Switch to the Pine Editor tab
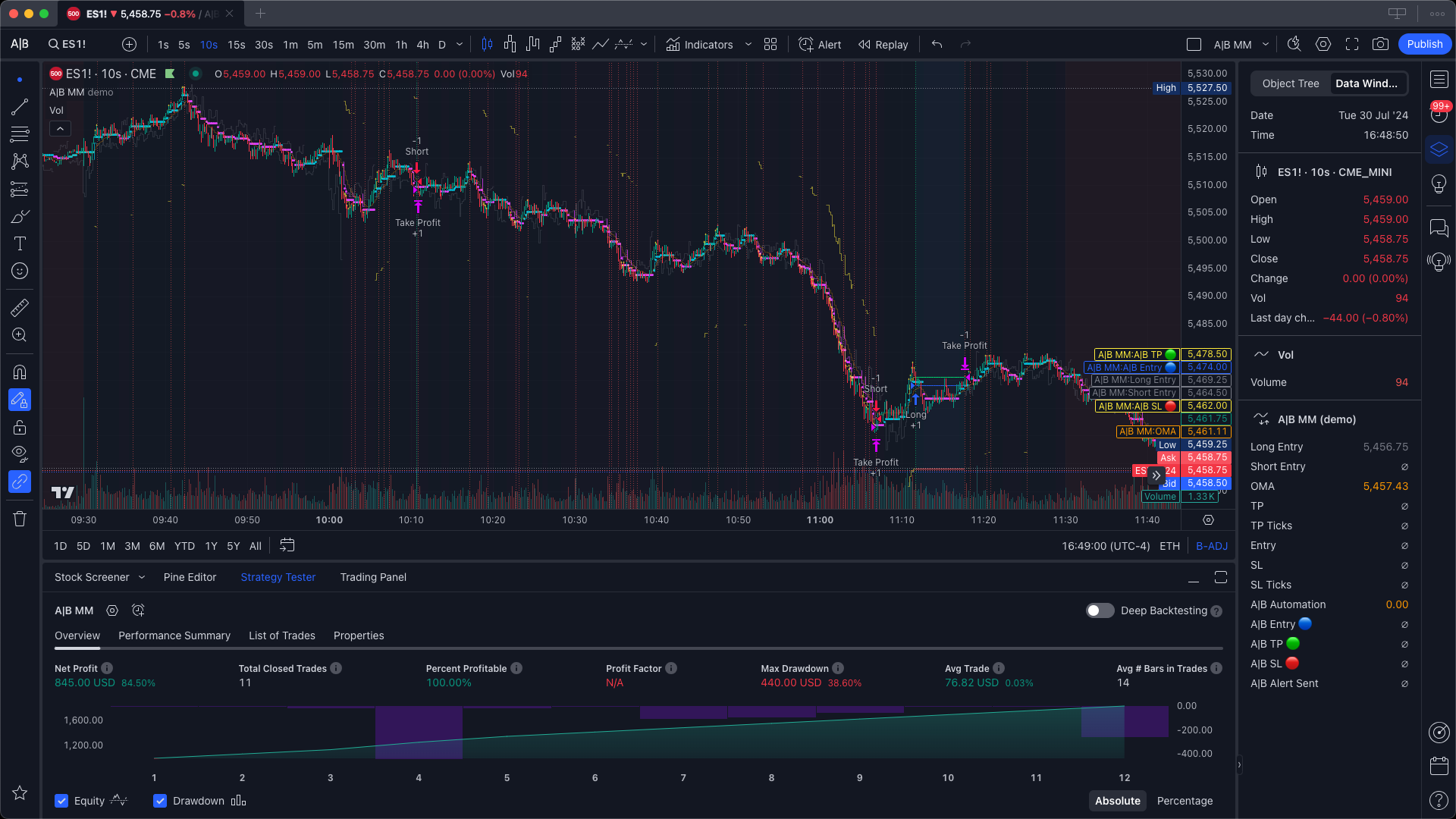 click(x=190, y=577)
